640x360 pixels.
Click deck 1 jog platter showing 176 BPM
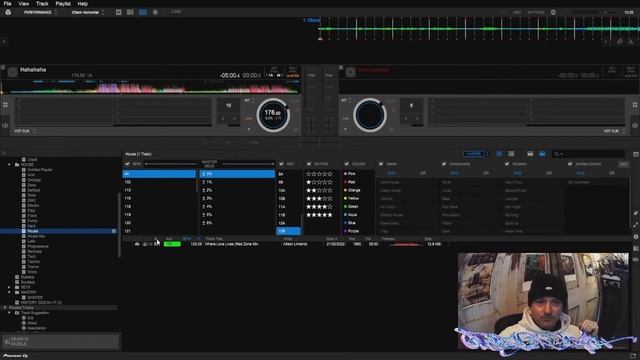click(273, 115)
